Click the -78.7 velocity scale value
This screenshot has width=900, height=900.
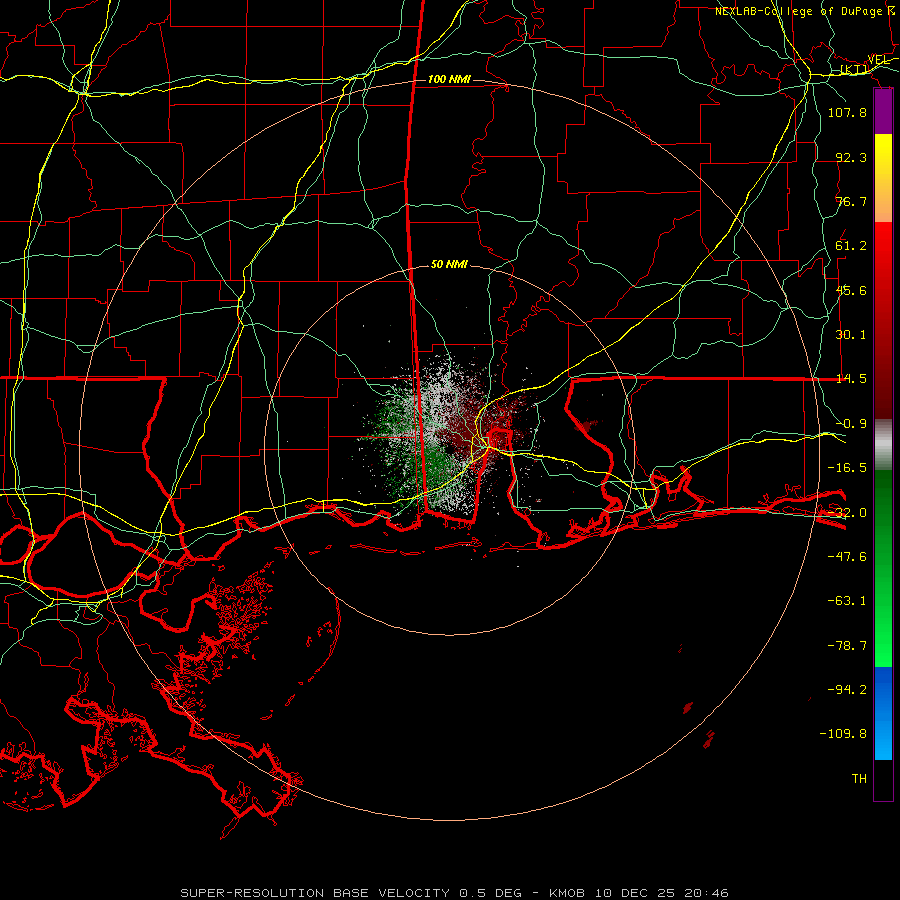[x=847, y=646]
